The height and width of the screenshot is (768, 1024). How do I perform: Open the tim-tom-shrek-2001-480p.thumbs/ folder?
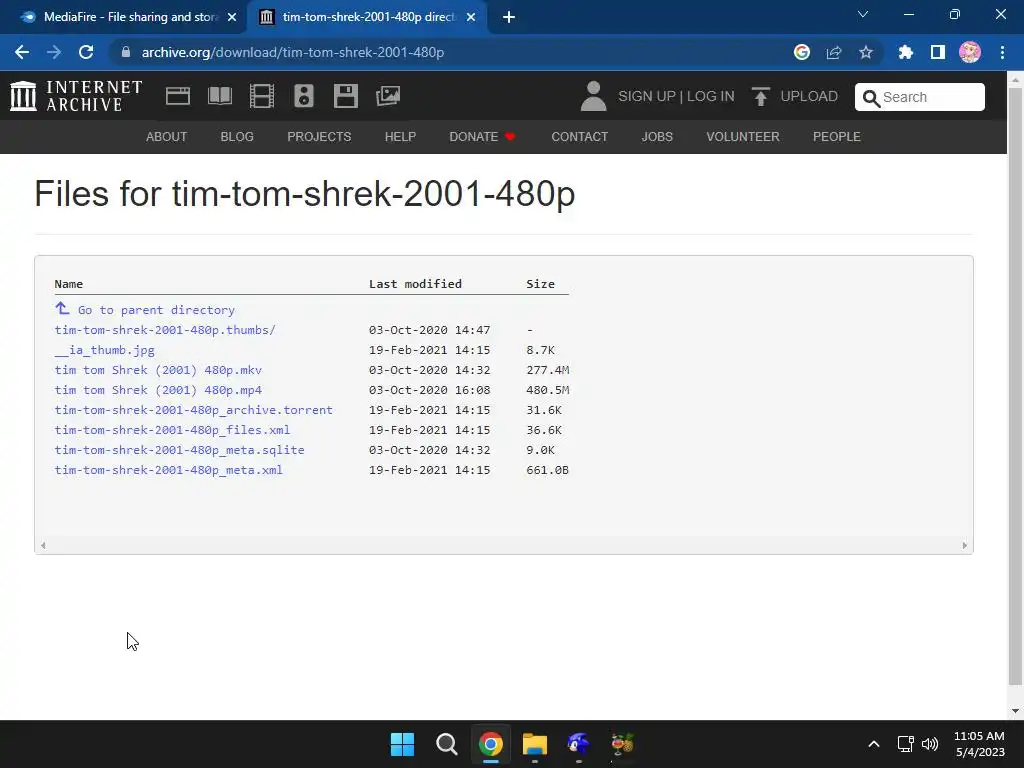[x=165, y=330]
